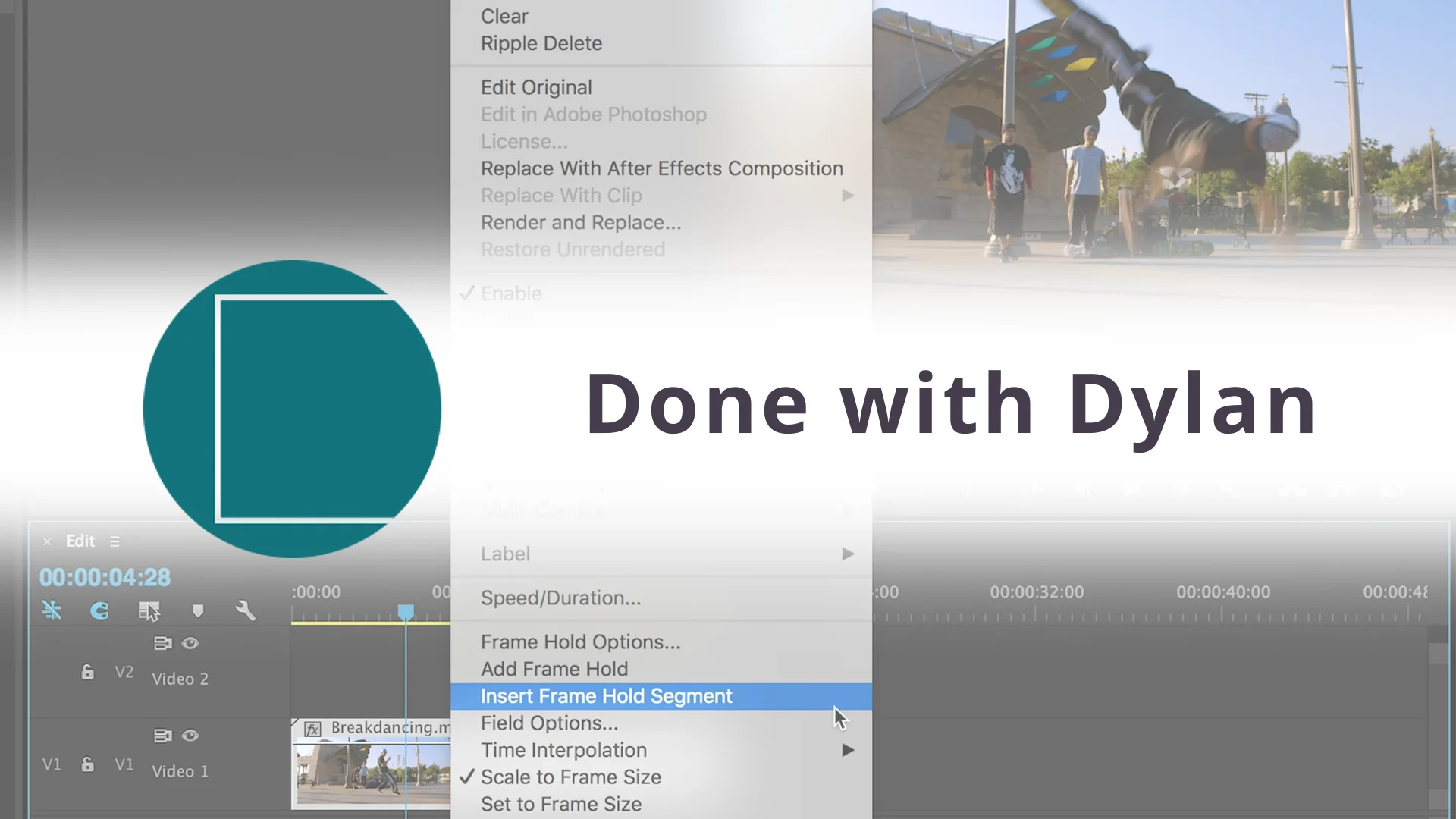Click the 00:00:32:00 ruler mark
The image size is (1456, 819).
pos(1037,592)
